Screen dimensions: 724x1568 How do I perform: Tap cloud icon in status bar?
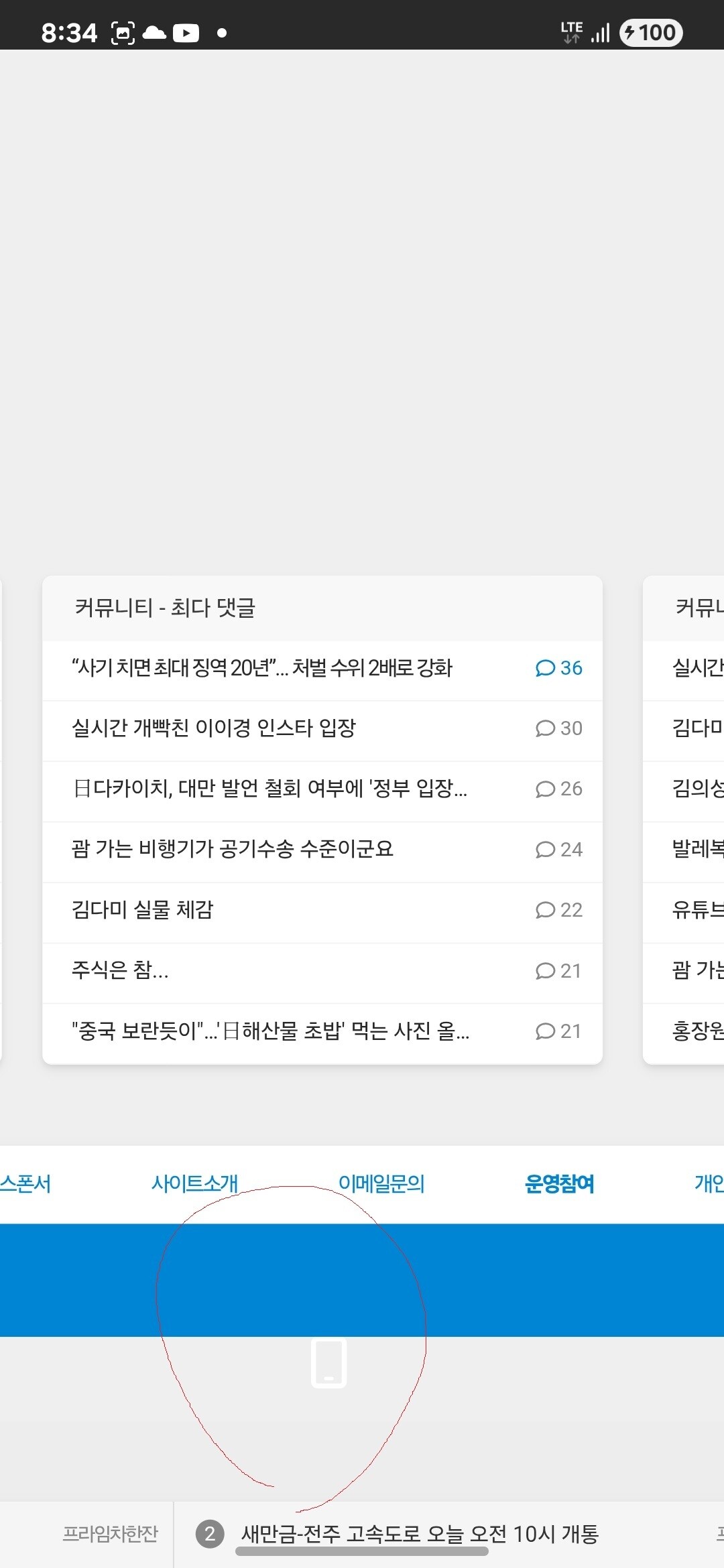pos(154,33)
